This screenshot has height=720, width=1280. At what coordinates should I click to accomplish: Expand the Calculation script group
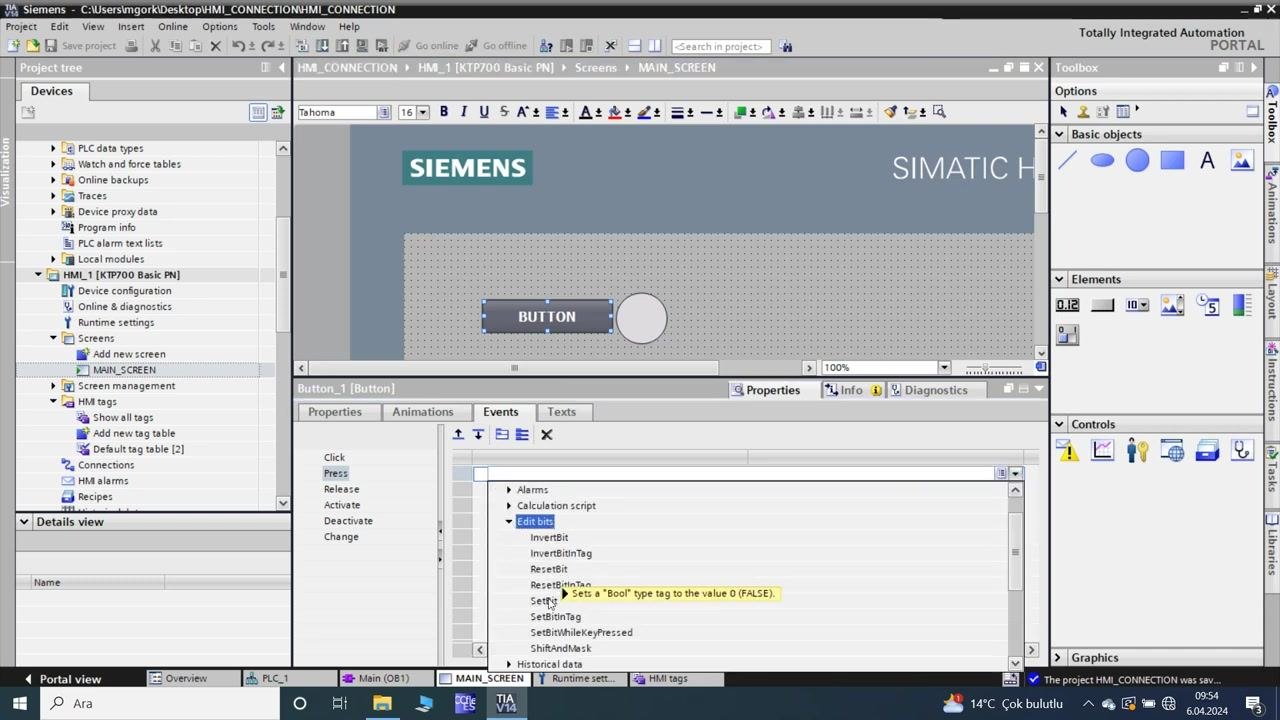[508, 506]
